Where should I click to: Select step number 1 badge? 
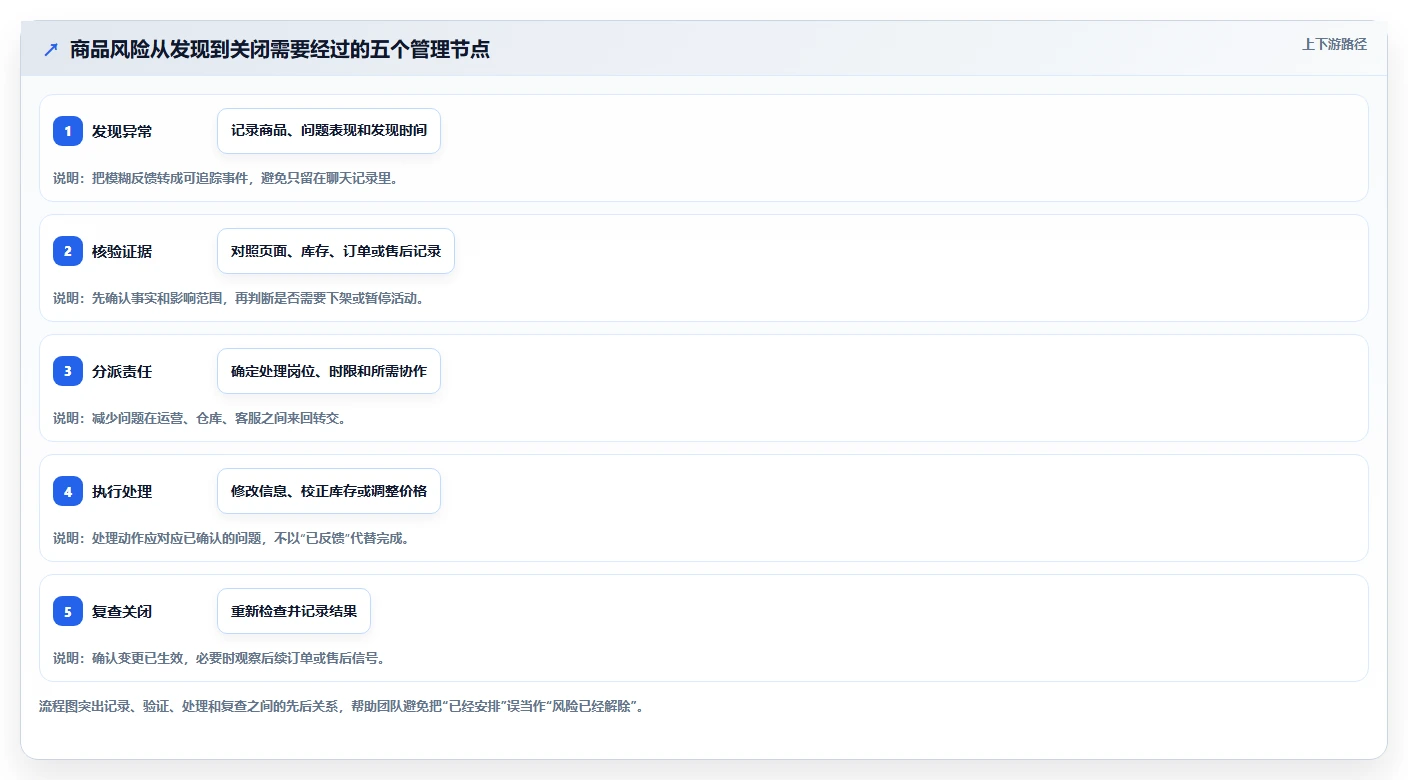click(x=68, y=131)
